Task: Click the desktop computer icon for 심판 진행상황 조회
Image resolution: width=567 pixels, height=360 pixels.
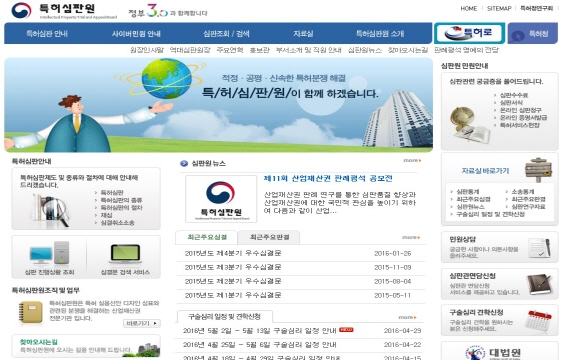Action: coord(49,252)
